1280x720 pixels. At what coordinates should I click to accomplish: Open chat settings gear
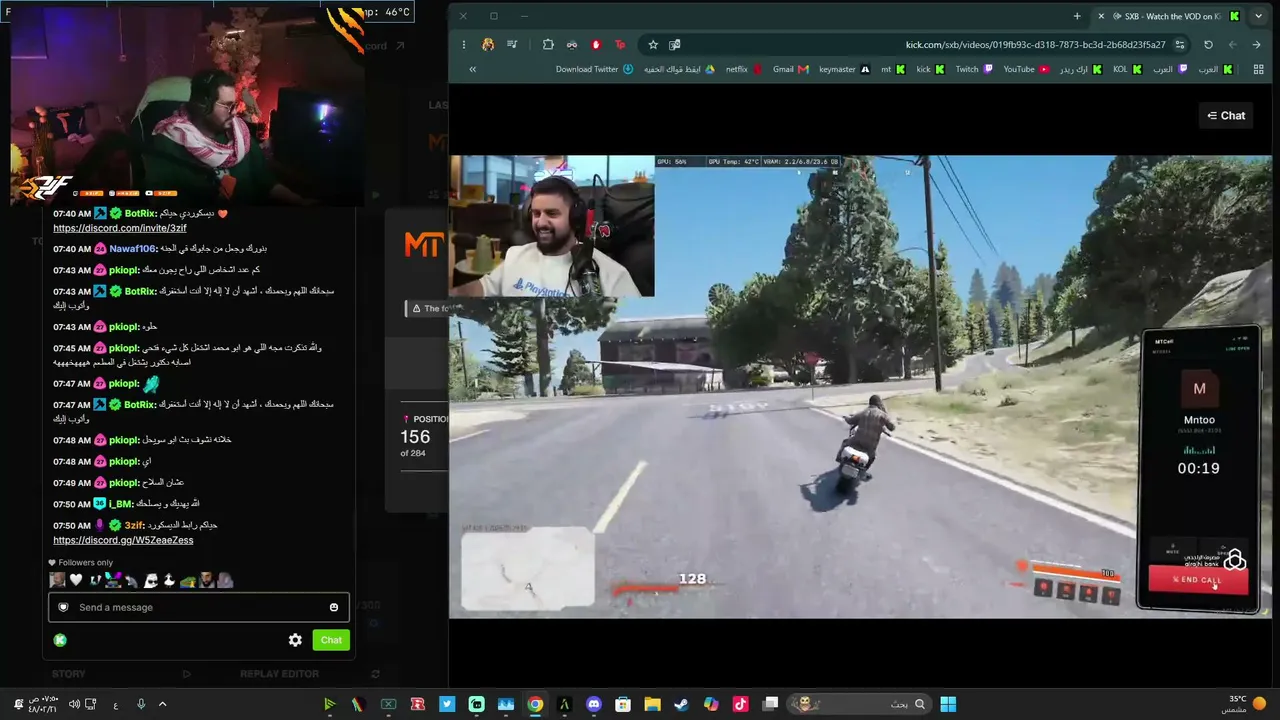[295, 640]
